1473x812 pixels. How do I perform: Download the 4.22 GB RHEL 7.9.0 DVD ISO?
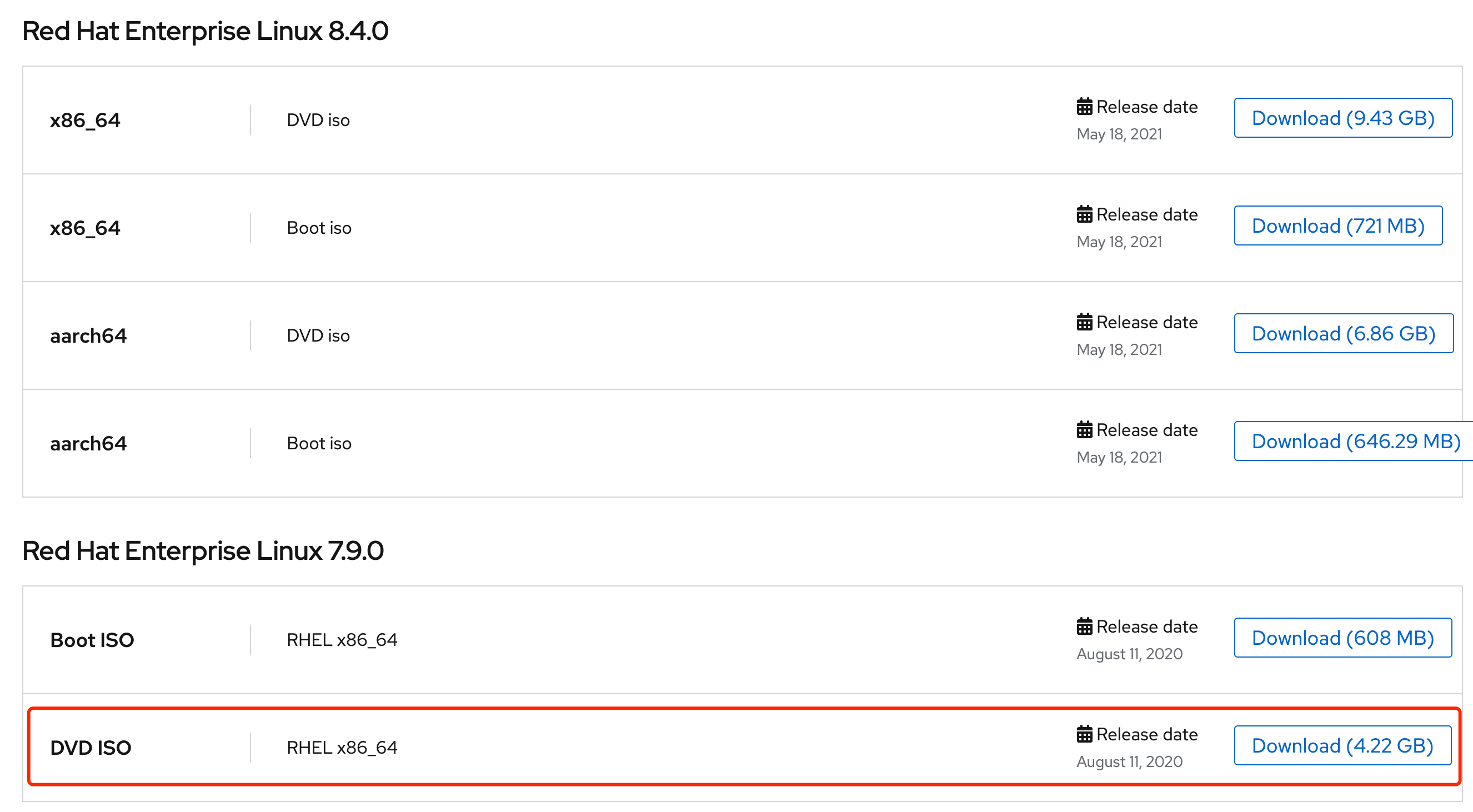tap(1342, 746)
